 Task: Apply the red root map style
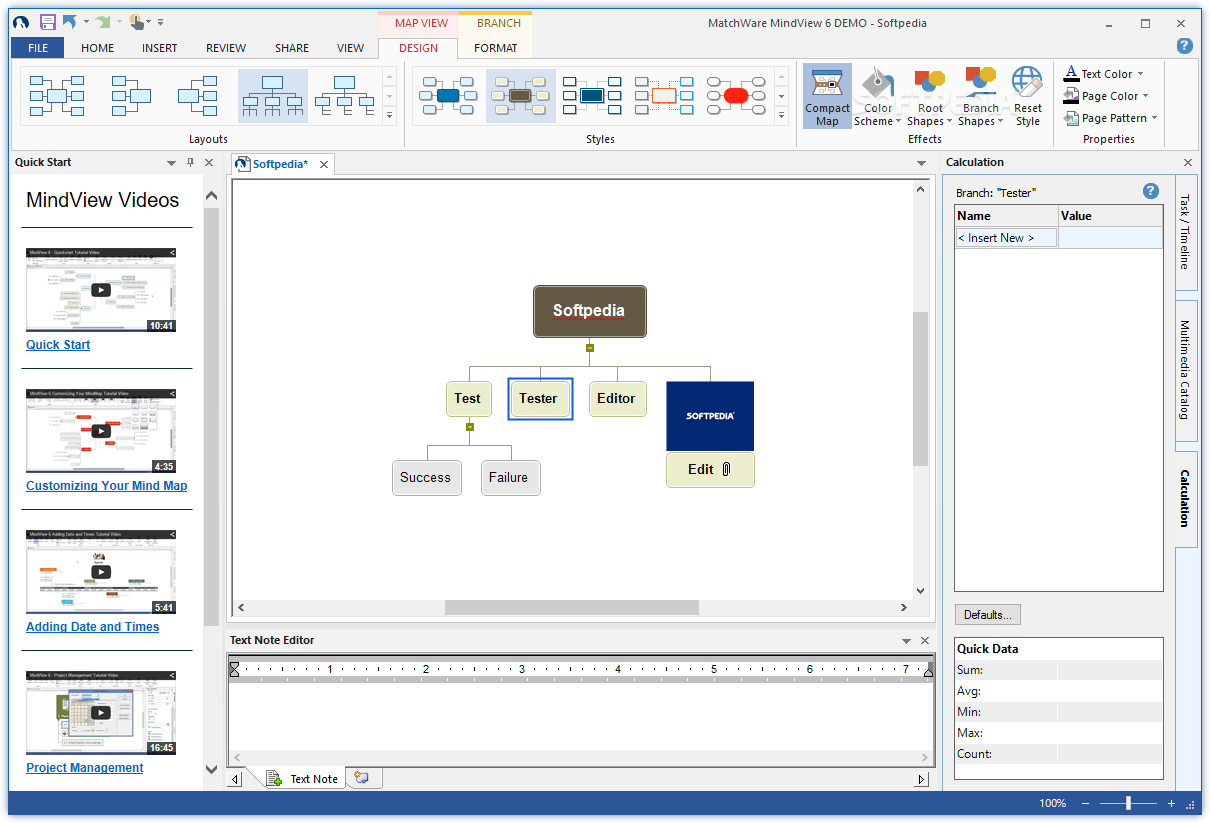(x=736, y=96)
